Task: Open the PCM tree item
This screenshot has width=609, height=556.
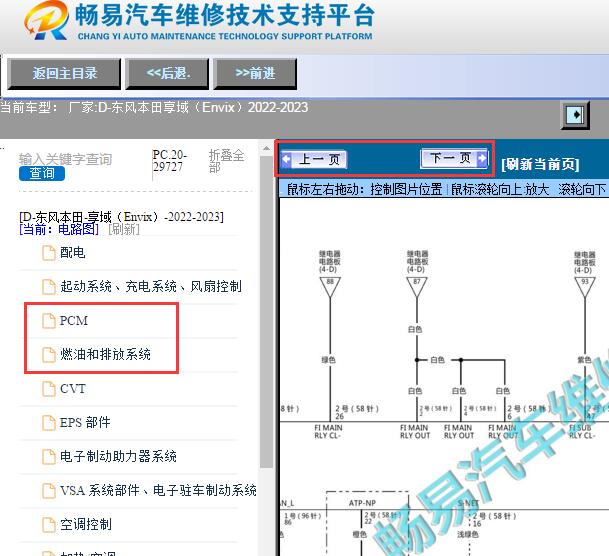Action: (x=74, y=321)
